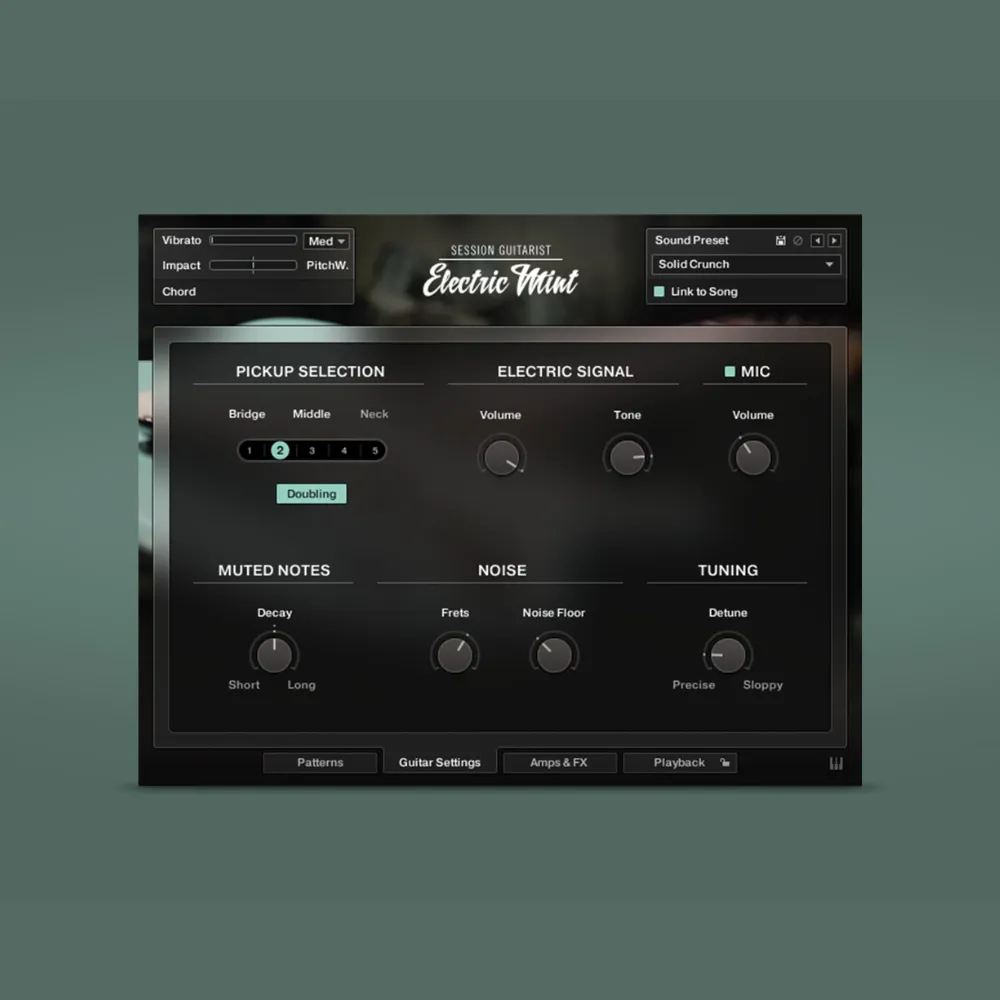The image size is (1000, 1000).
Task: Click the Electric Signal Tone knob
Action: [627, 457]
